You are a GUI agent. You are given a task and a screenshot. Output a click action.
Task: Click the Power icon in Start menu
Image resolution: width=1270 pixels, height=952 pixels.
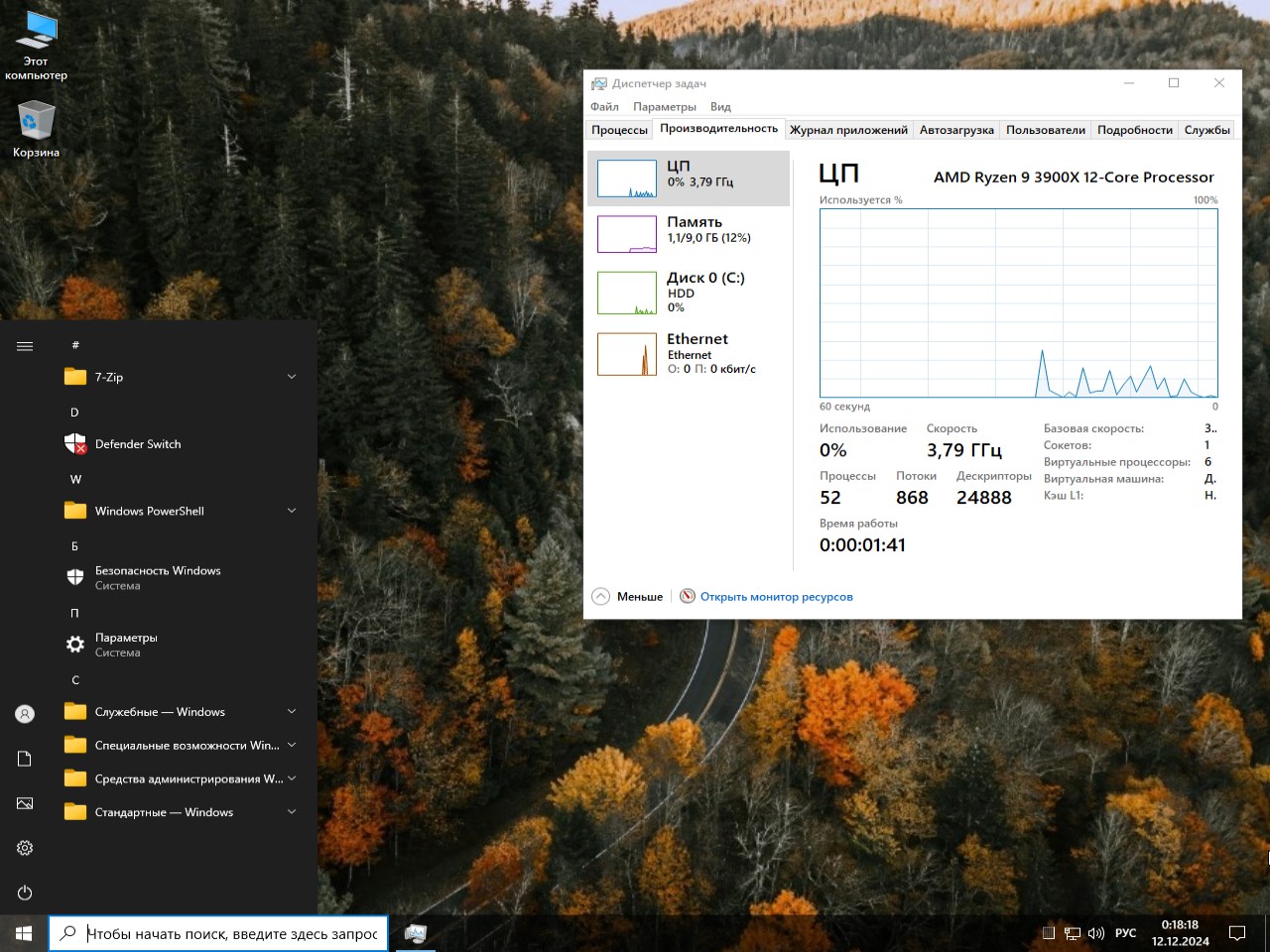point(25,892)
